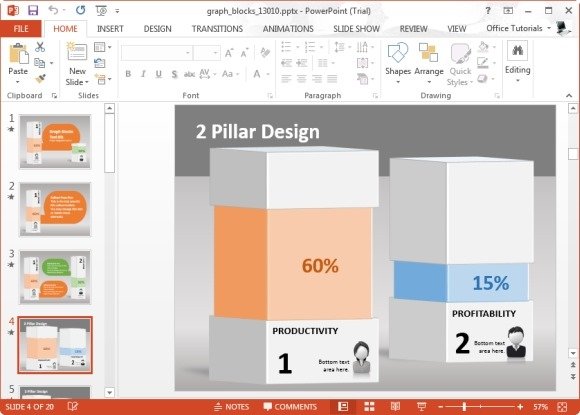Viewport: 580px width, 415px height.
Task: Toggle Align Right paragraph button
Action: point(317,79)
